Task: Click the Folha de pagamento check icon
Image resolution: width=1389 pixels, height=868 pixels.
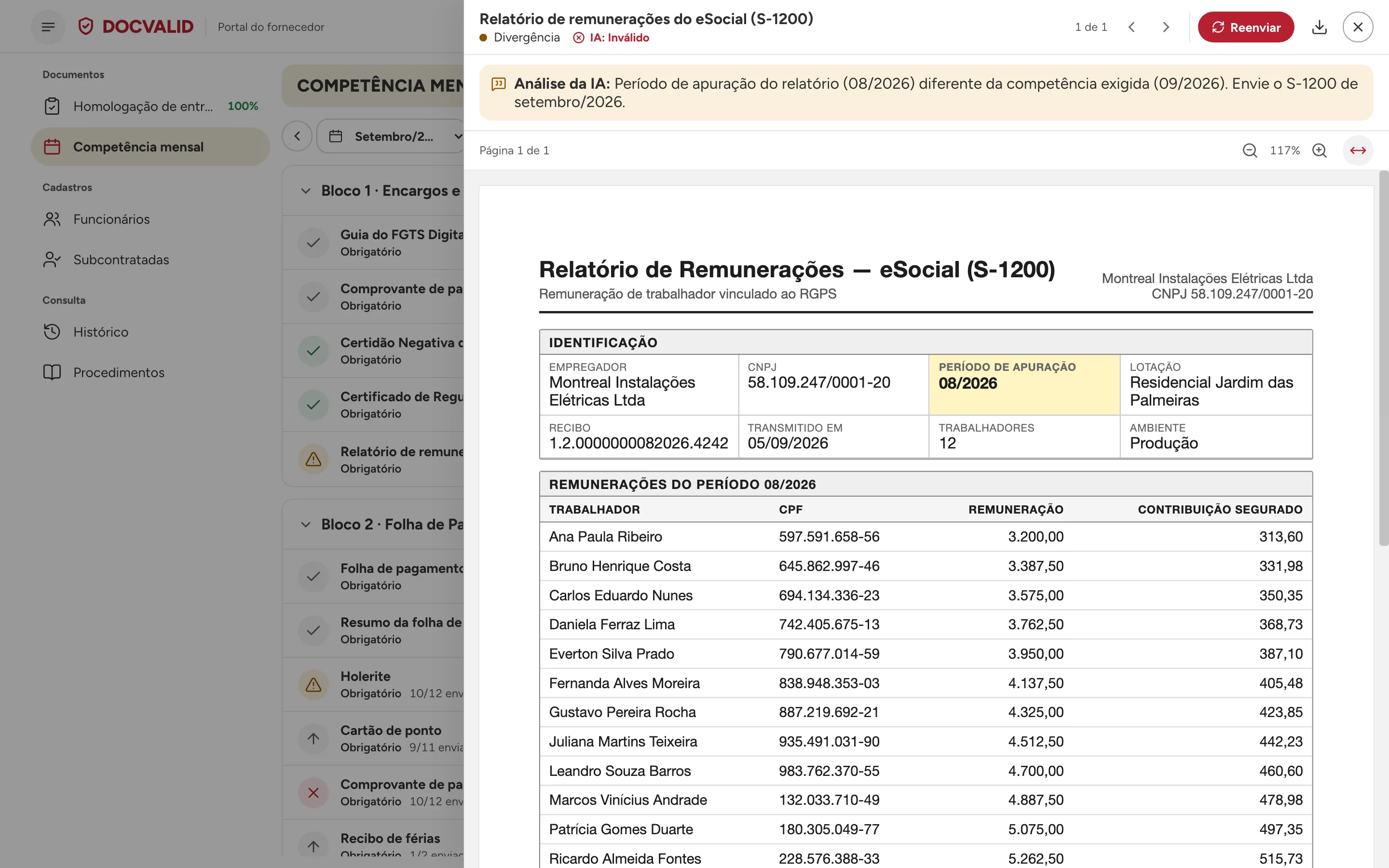Action: [x=313, y=576]
